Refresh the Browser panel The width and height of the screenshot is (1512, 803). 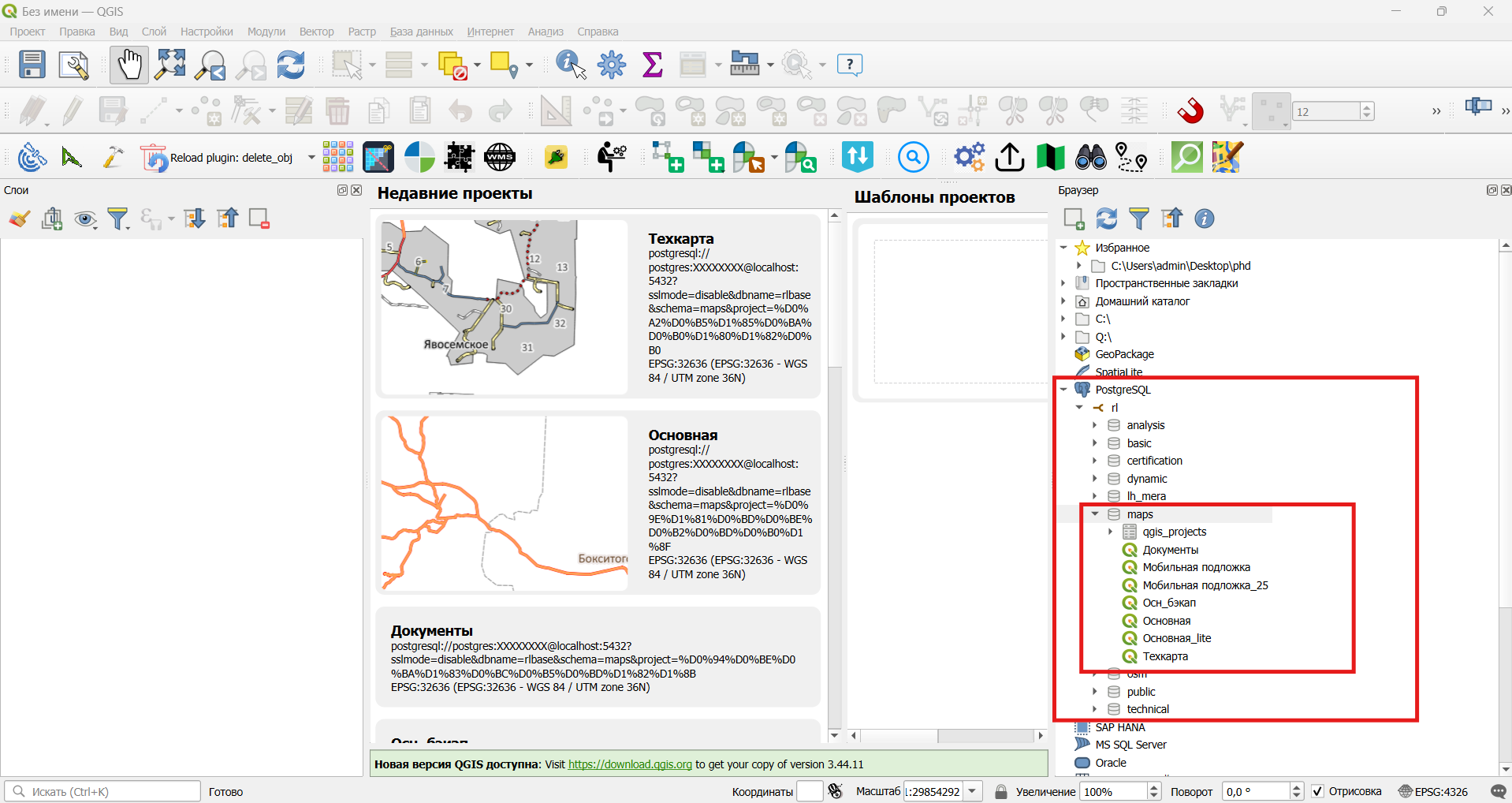[x=1107, y=218]
